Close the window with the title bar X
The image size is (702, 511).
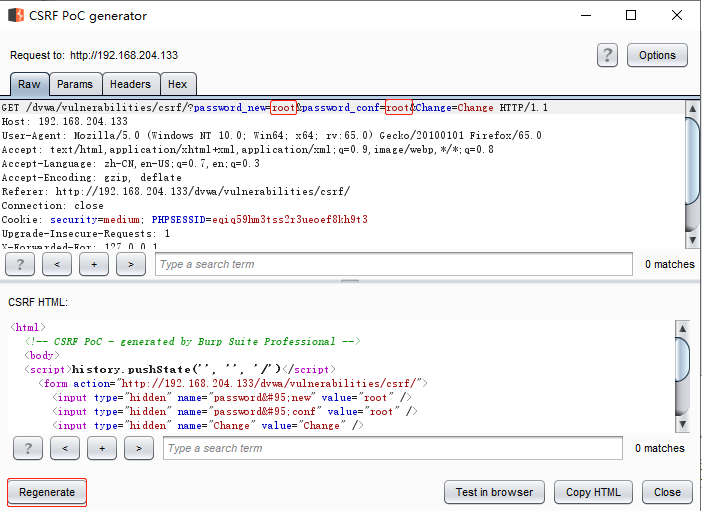tap(677, 15)
